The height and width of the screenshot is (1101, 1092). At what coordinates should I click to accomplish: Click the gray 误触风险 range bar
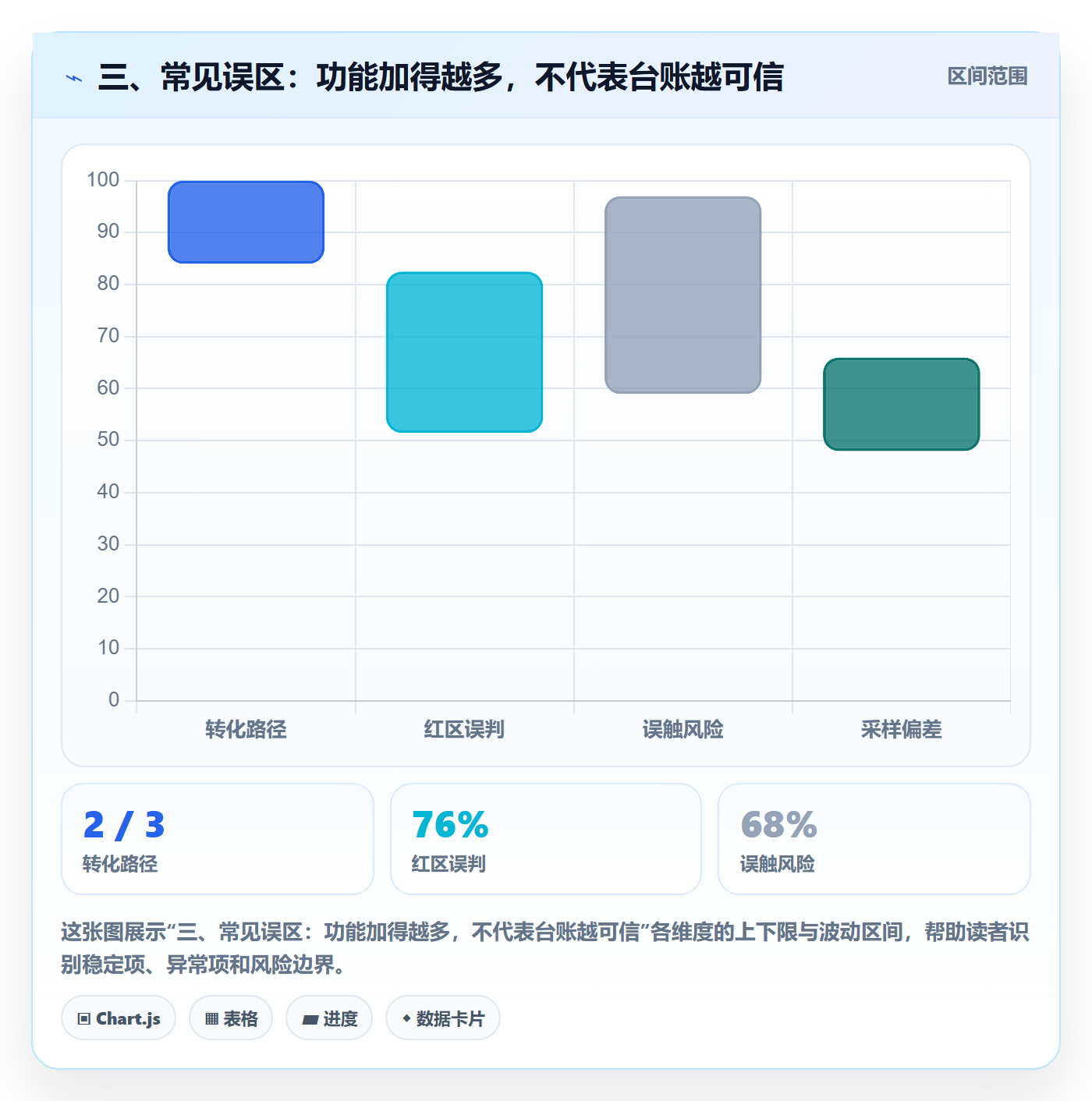pyautogui.click(x=682, y=295)
